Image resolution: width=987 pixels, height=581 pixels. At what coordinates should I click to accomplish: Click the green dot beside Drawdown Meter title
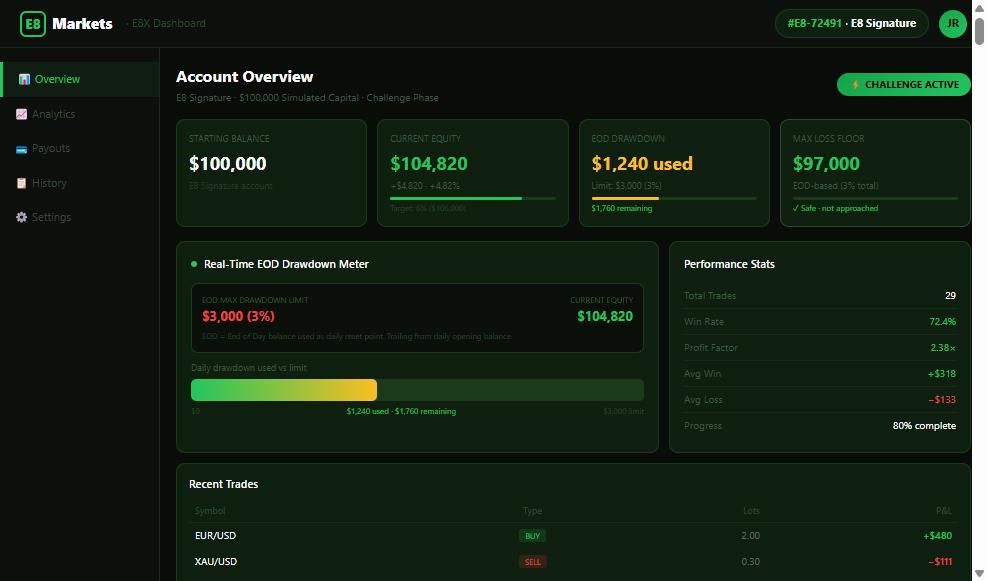pyautogui.click(x=194, y=264)
